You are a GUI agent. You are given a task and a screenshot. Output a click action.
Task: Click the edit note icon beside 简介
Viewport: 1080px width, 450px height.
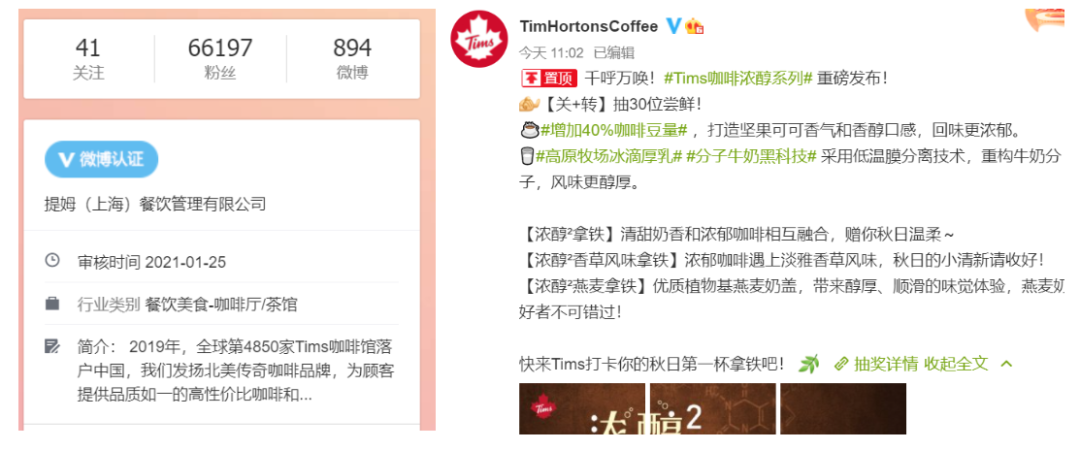(x=52, y=346)
